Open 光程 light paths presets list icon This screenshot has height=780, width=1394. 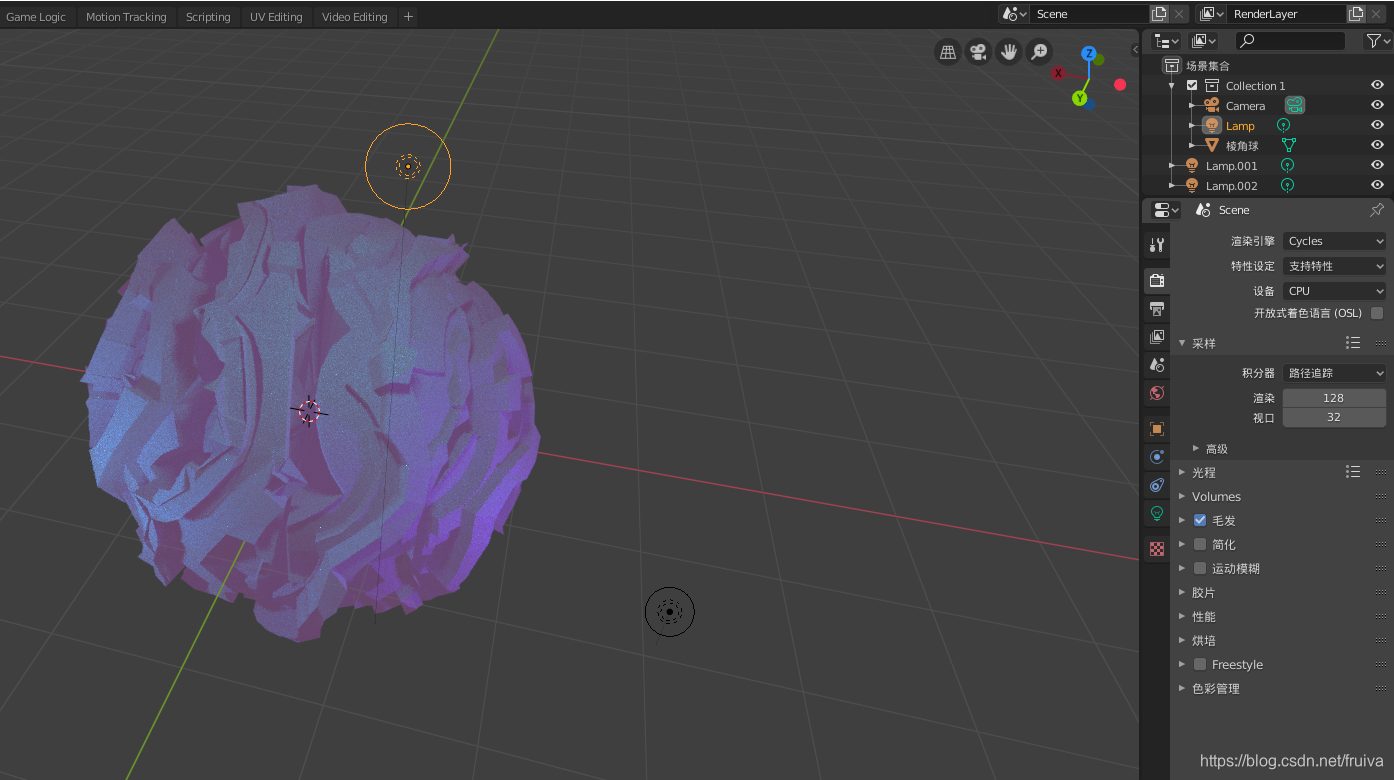click(1353, 472)
